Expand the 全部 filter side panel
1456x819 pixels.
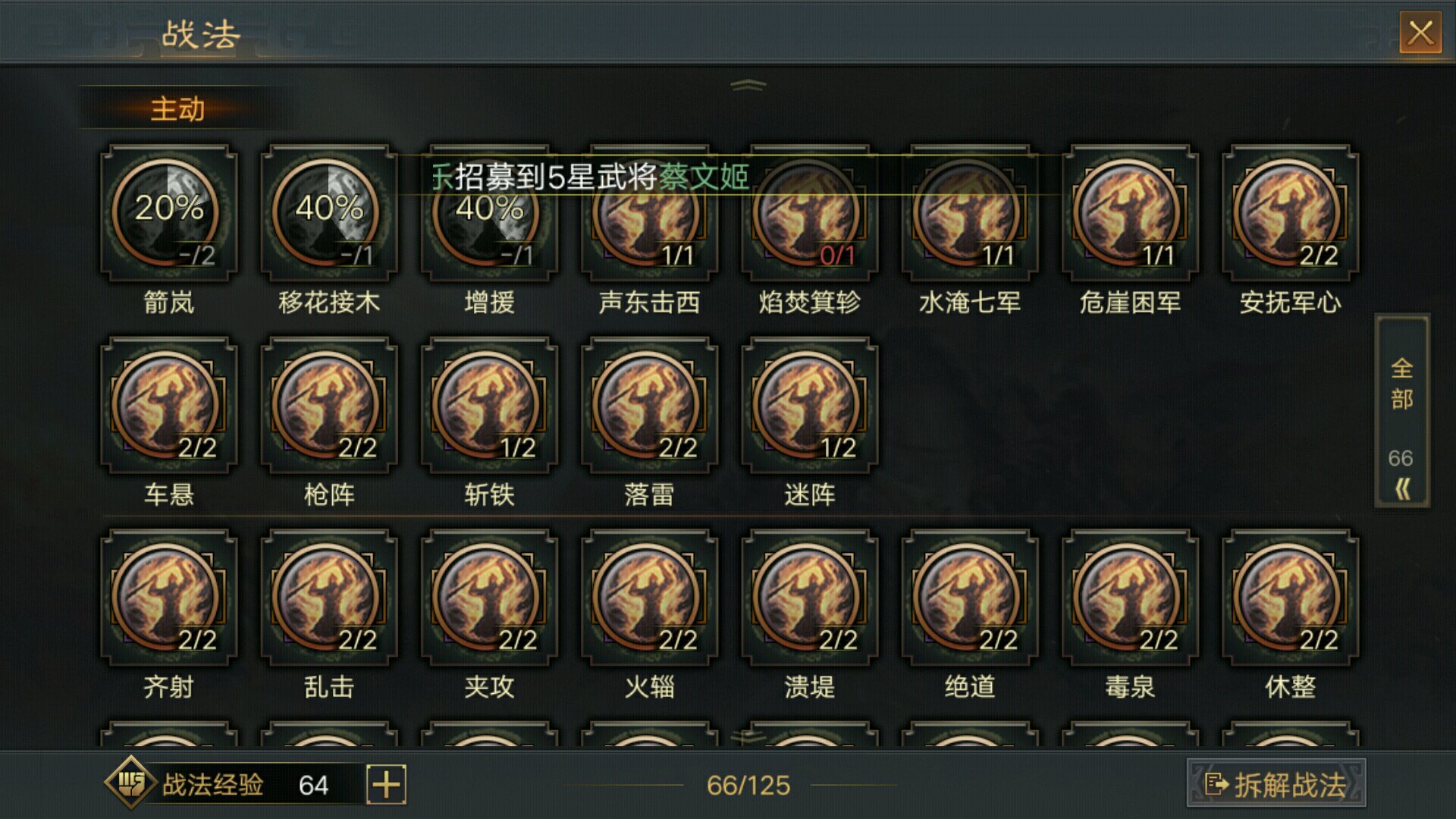(x=1402, y=410)
